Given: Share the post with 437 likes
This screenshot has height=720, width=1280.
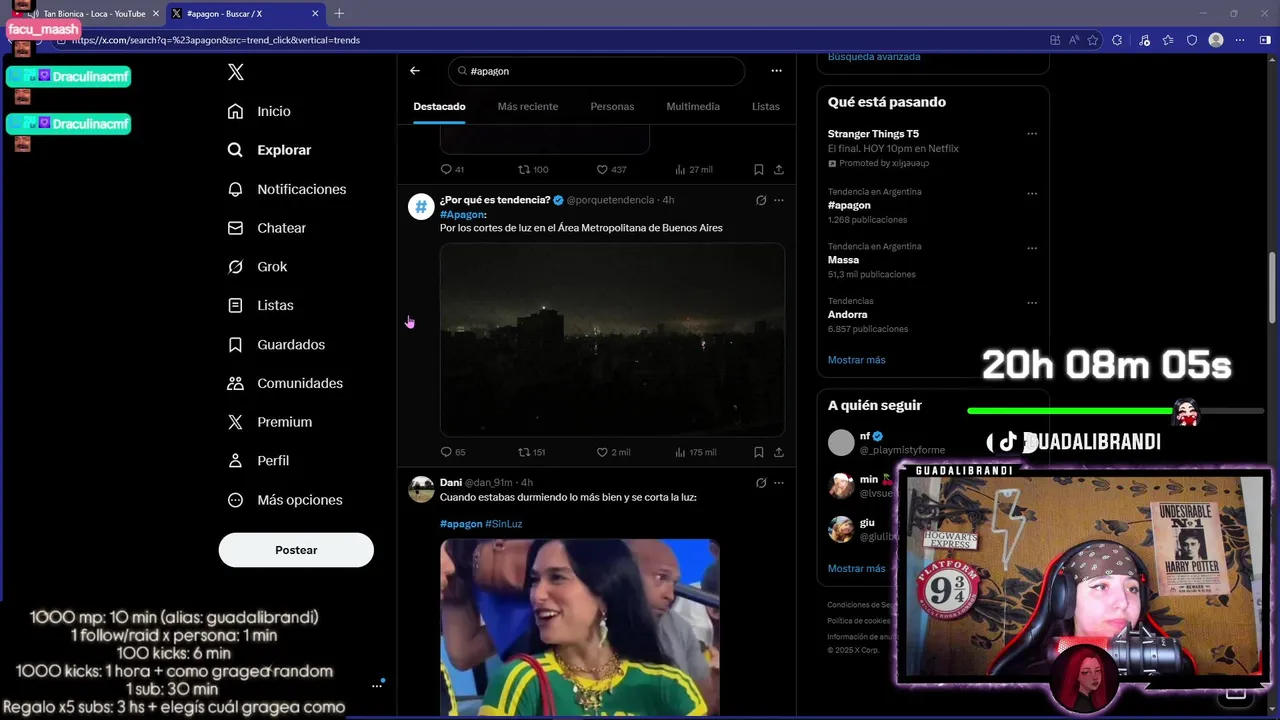Looking at the screenshot, I should pyautogui.click(x=779, y=170).
